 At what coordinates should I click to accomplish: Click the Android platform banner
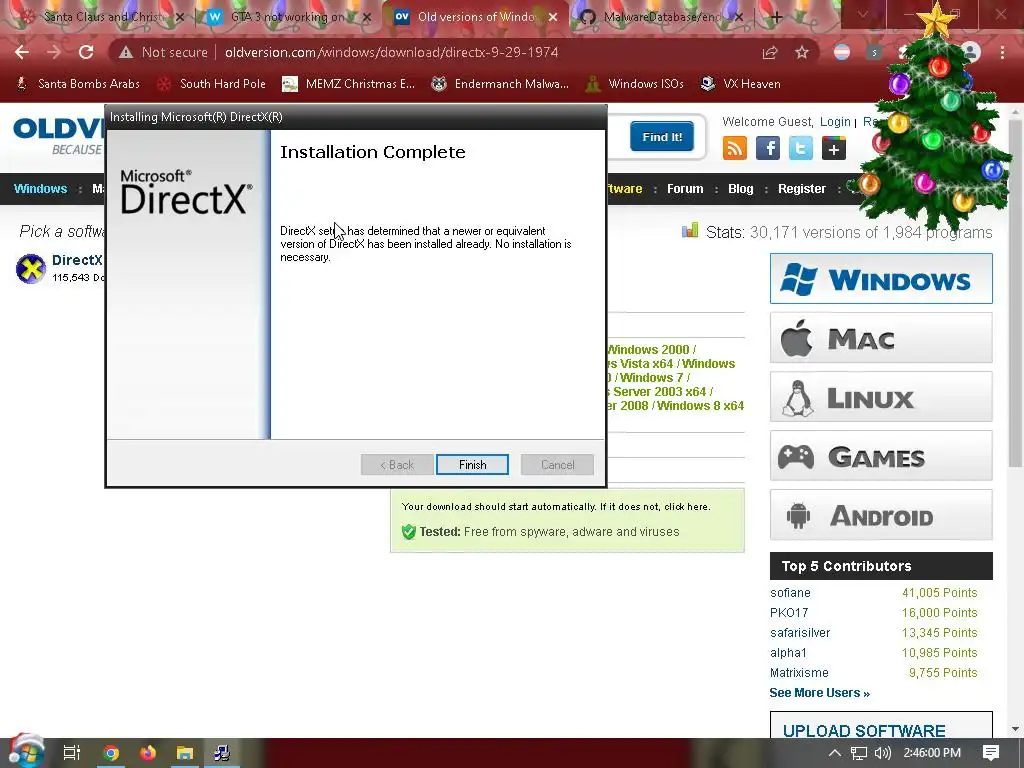click(881, 515)
